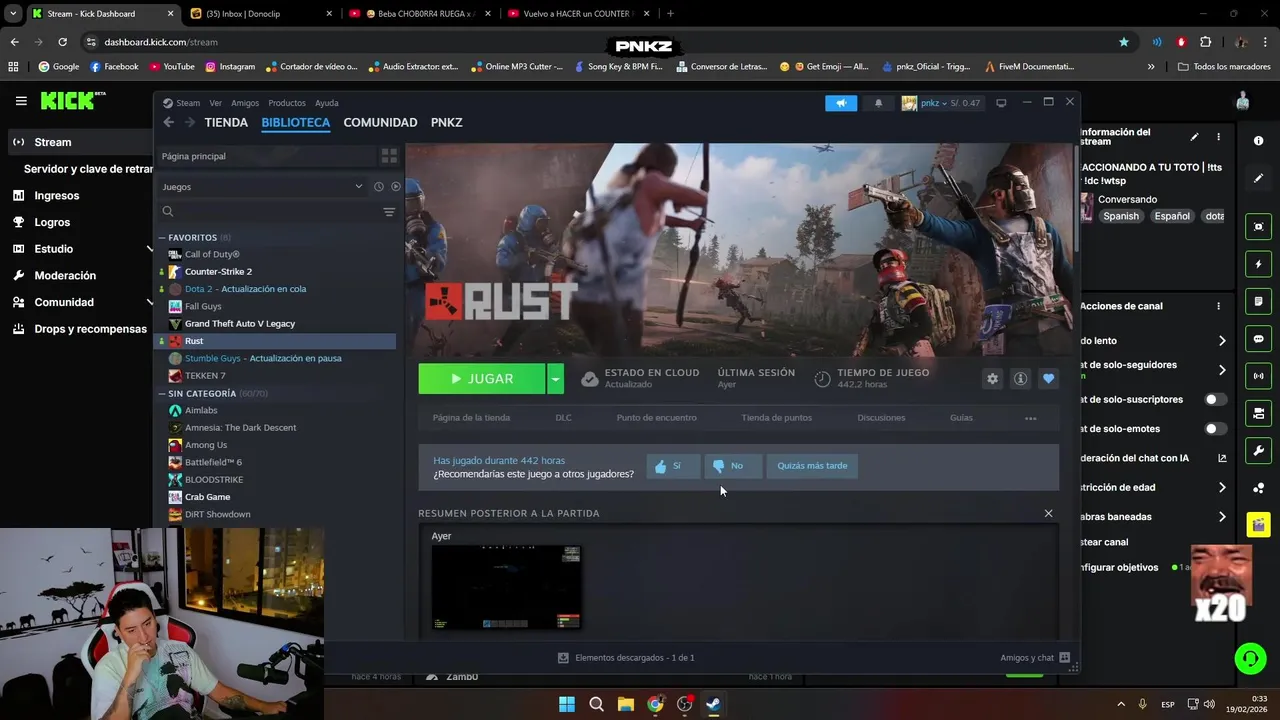Expand modo lento settings arrow
This screenshot has height=720, width=1280.
(1221, 341)
